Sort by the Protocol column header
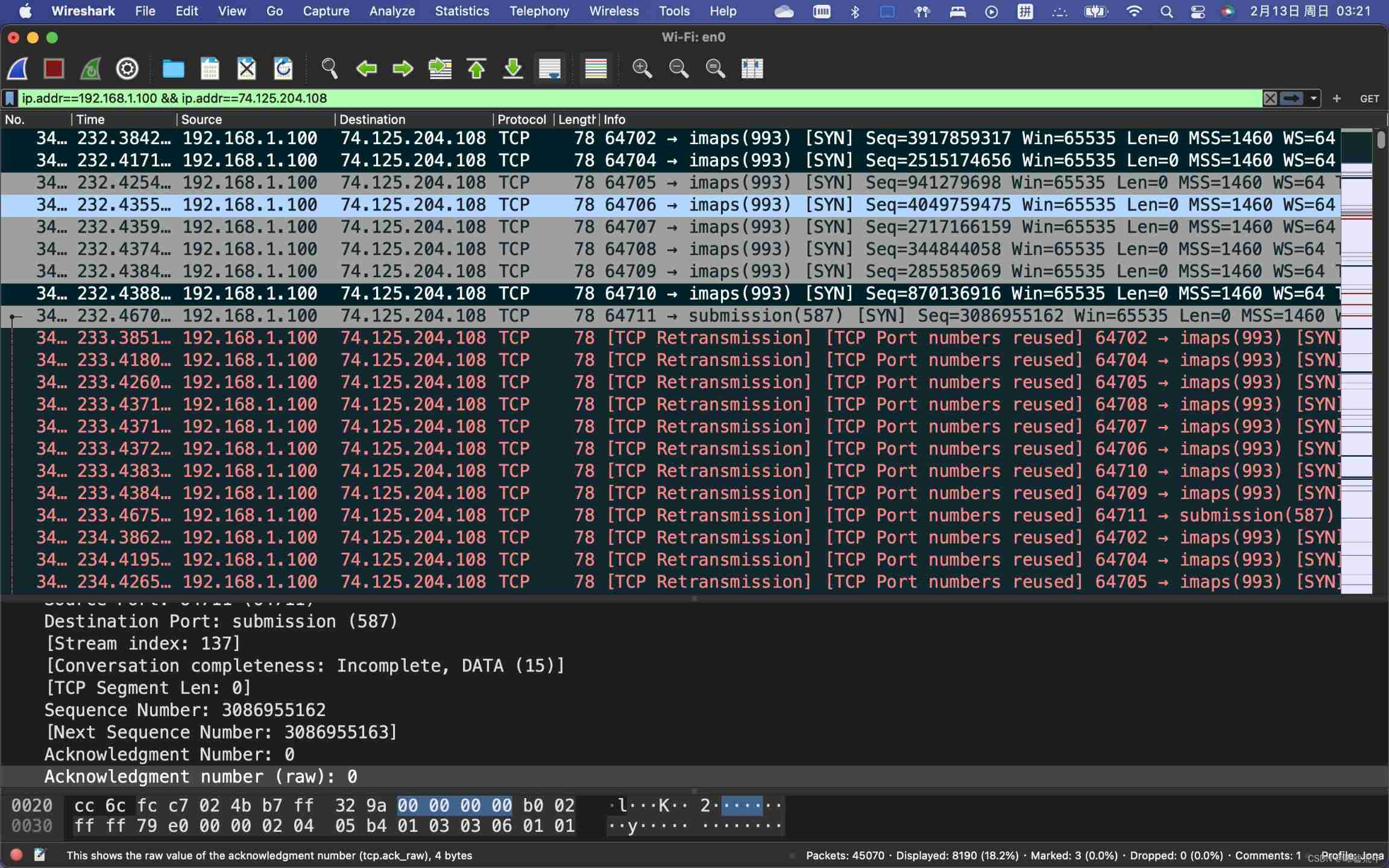 click(x=523, y=119)
